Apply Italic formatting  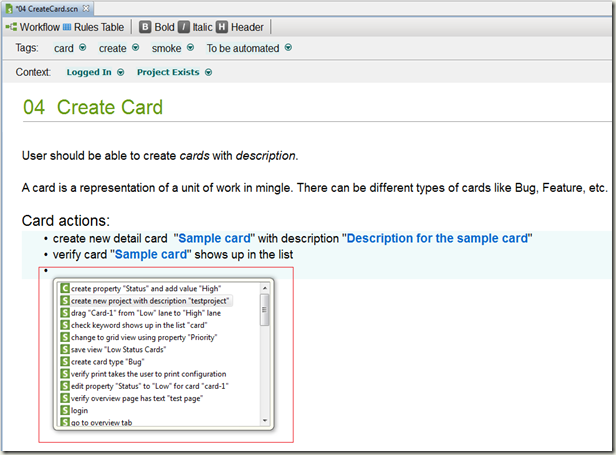[195, 27]
